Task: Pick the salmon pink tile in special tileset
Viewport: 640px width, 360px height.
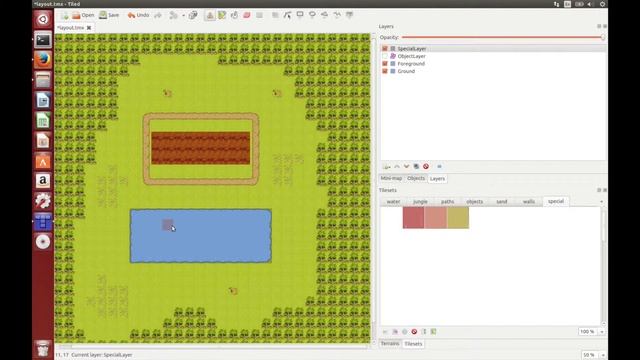Action: [436, 218]
